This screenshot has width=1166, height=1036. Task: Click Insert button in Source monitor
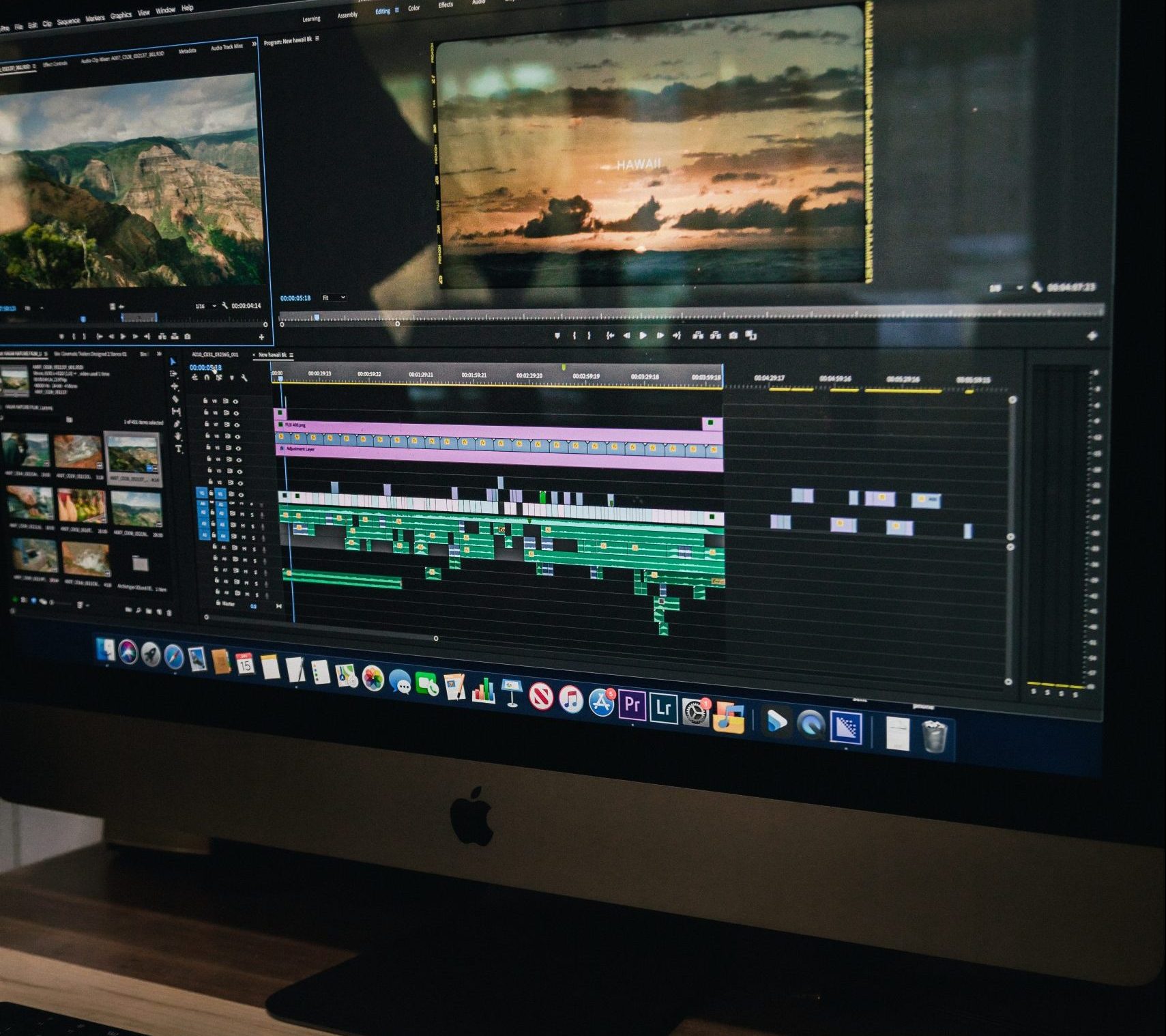coord(162,336)
